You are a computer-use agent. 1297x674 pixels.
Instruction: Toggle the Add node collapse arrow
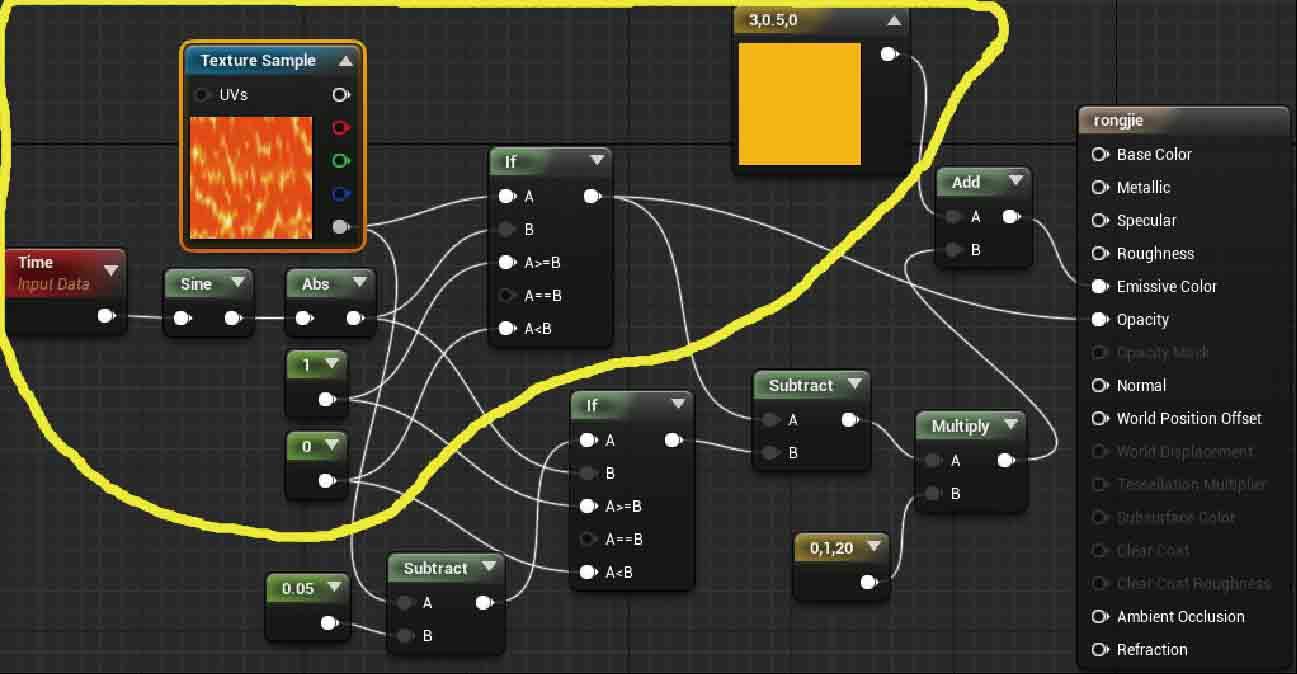pyautogui.click(x=1015, y=181)
